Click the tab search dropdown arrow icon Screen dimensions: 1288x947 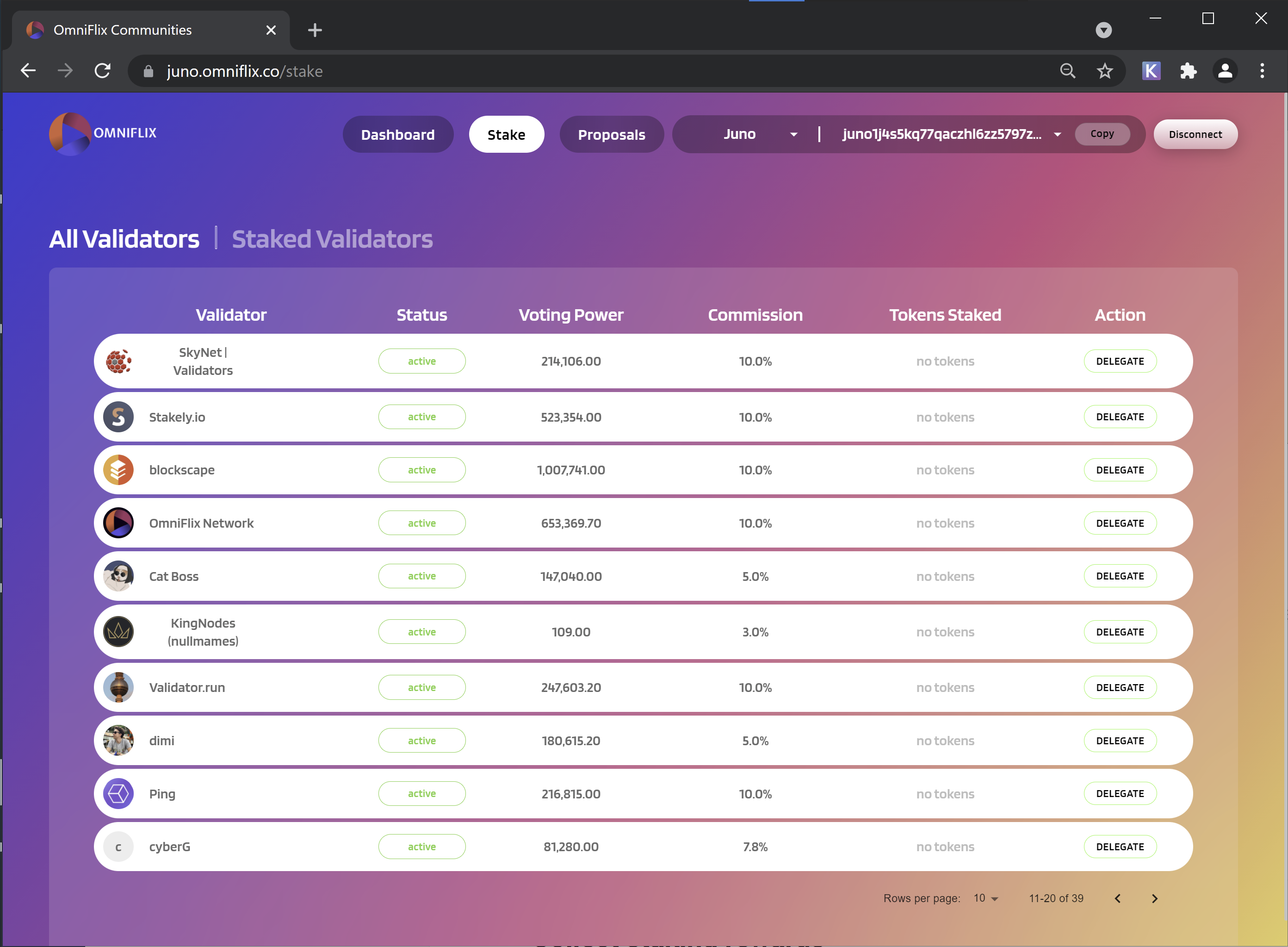pyautogui.click(x=1103, y=30)
